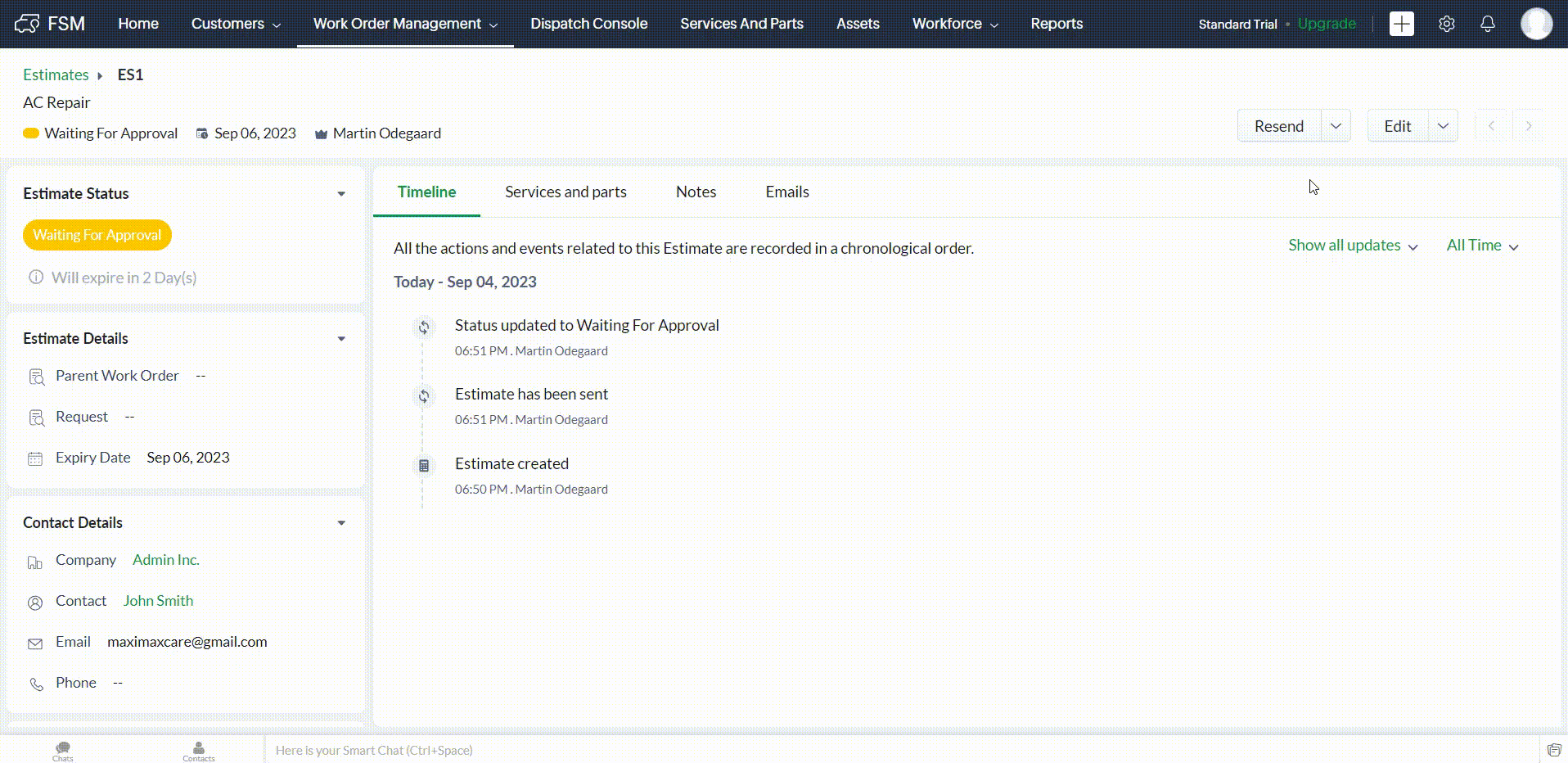This screenshot has height=763, width=1568.
Task: Open the Contacts icon in bottom bar
Action: click(x=199, y=750)
